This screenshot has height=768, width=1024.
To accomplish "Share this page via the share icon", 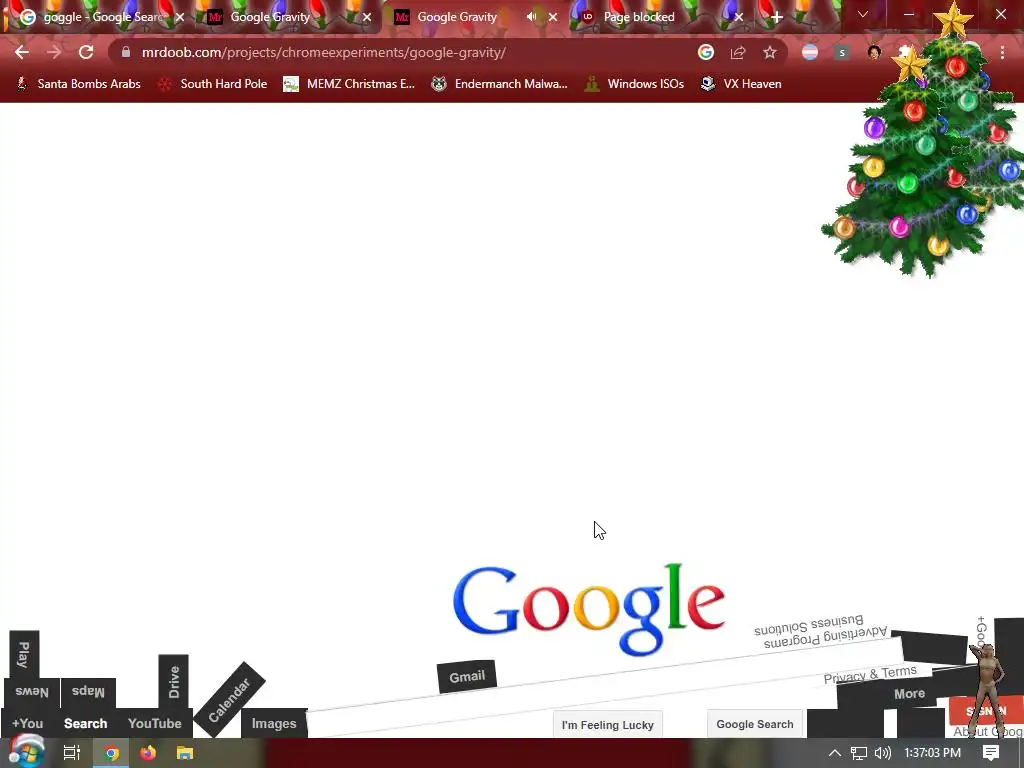I will (738, 52).
